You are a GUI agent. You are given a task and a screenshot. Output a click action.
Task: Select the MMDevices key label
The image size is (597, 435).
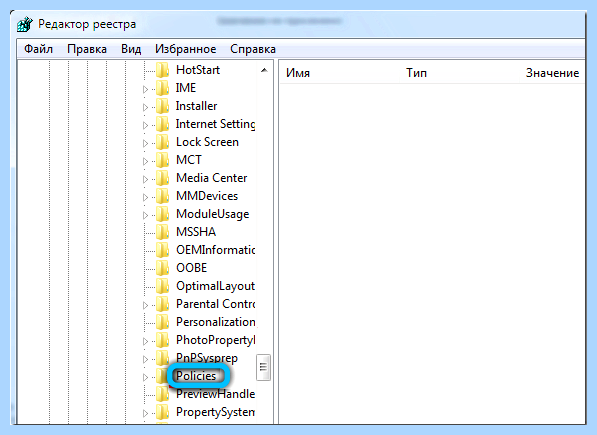click(x=207, y=196)
